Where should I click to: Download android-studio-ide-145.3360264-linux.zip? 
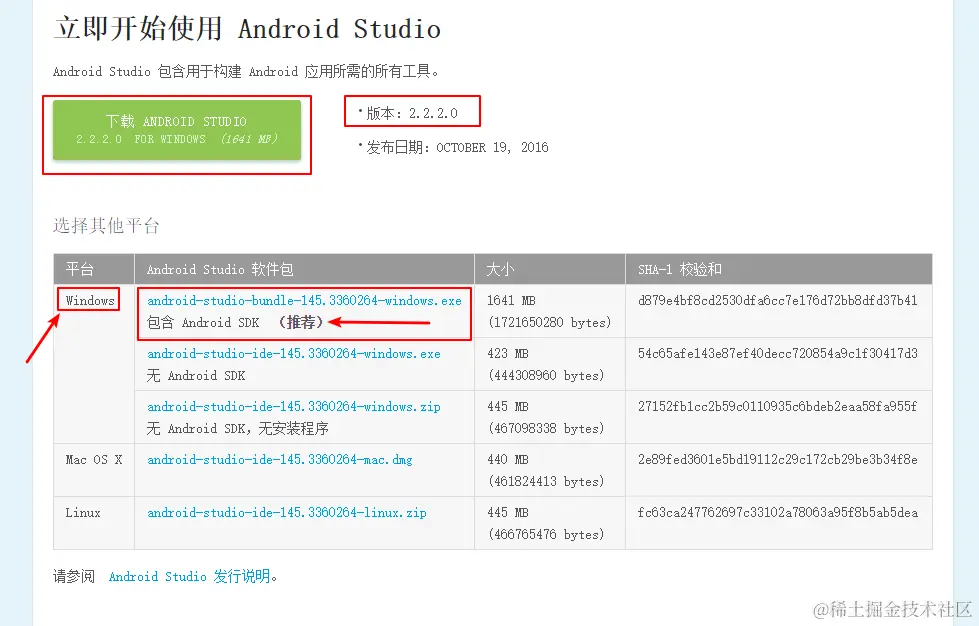point(287,512)
